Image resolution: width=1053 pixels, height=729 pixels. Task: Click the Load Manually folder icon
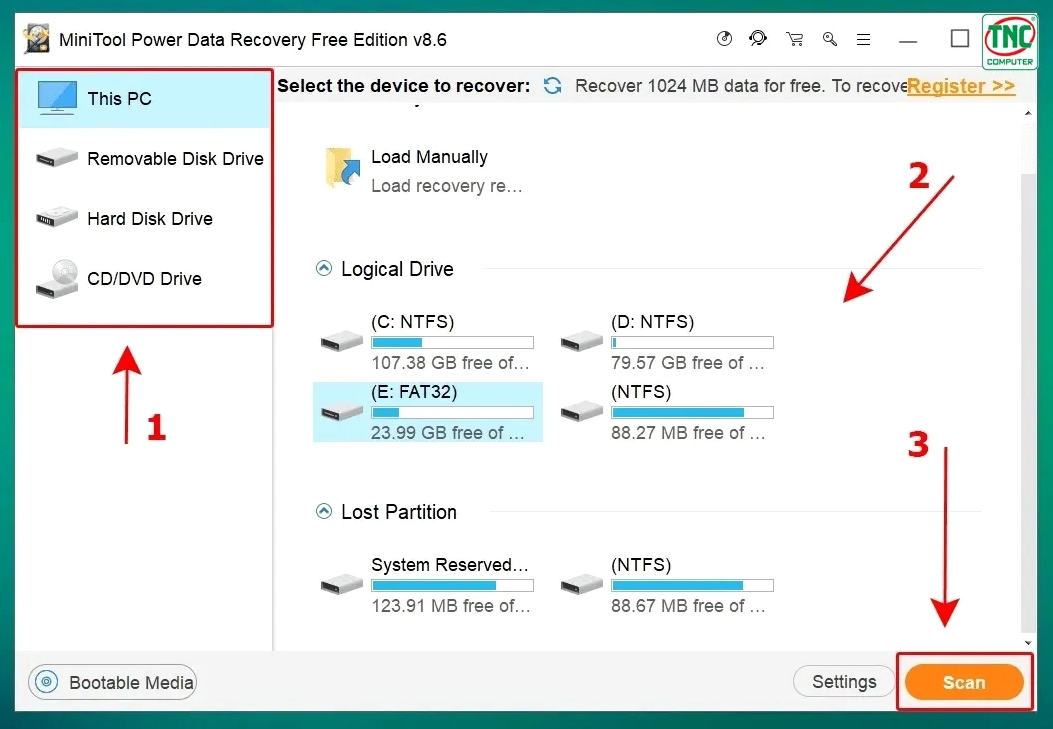[x=342, y=169]
